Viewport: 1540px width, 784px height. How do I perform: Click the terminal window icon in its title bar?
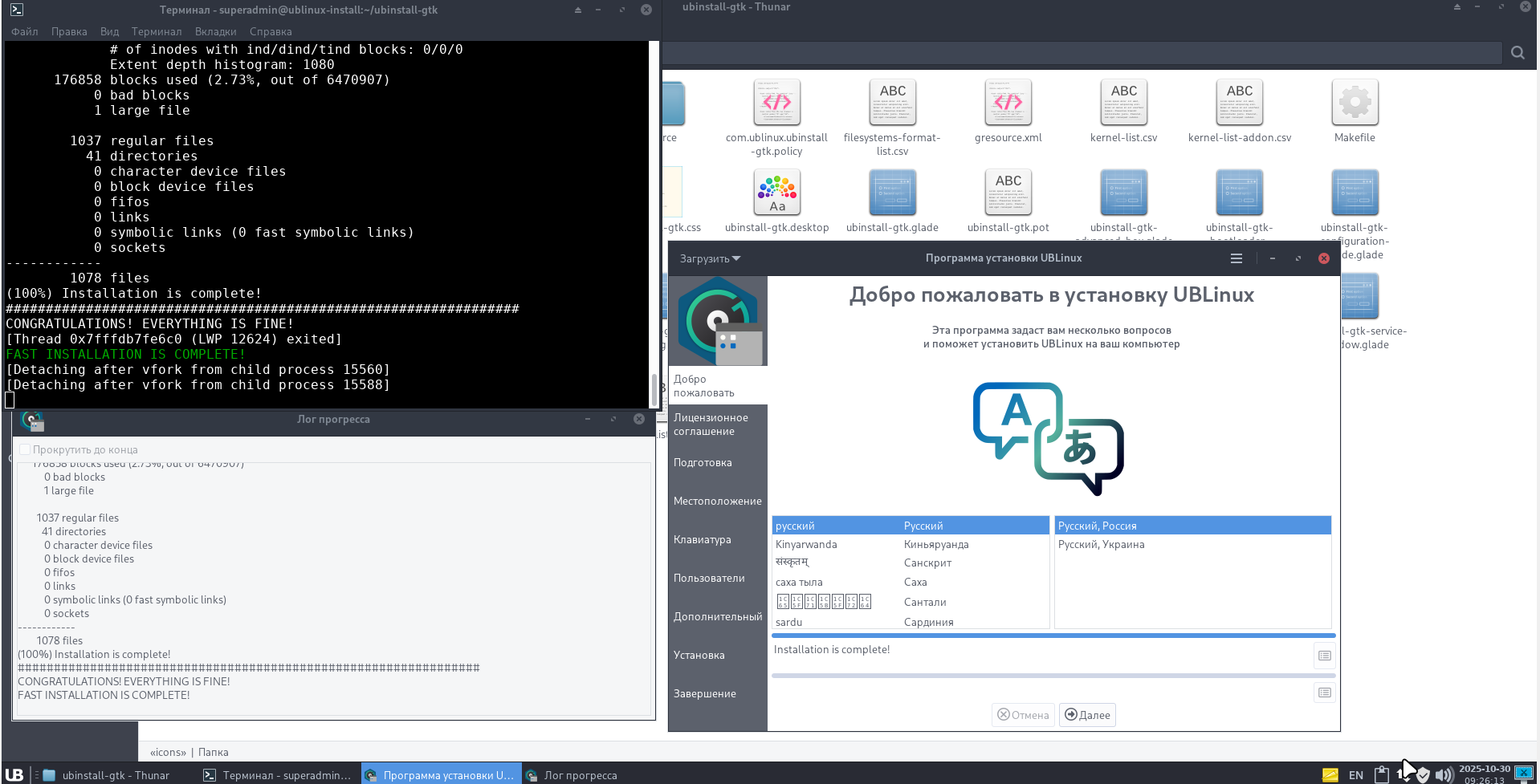click(17, 10)
